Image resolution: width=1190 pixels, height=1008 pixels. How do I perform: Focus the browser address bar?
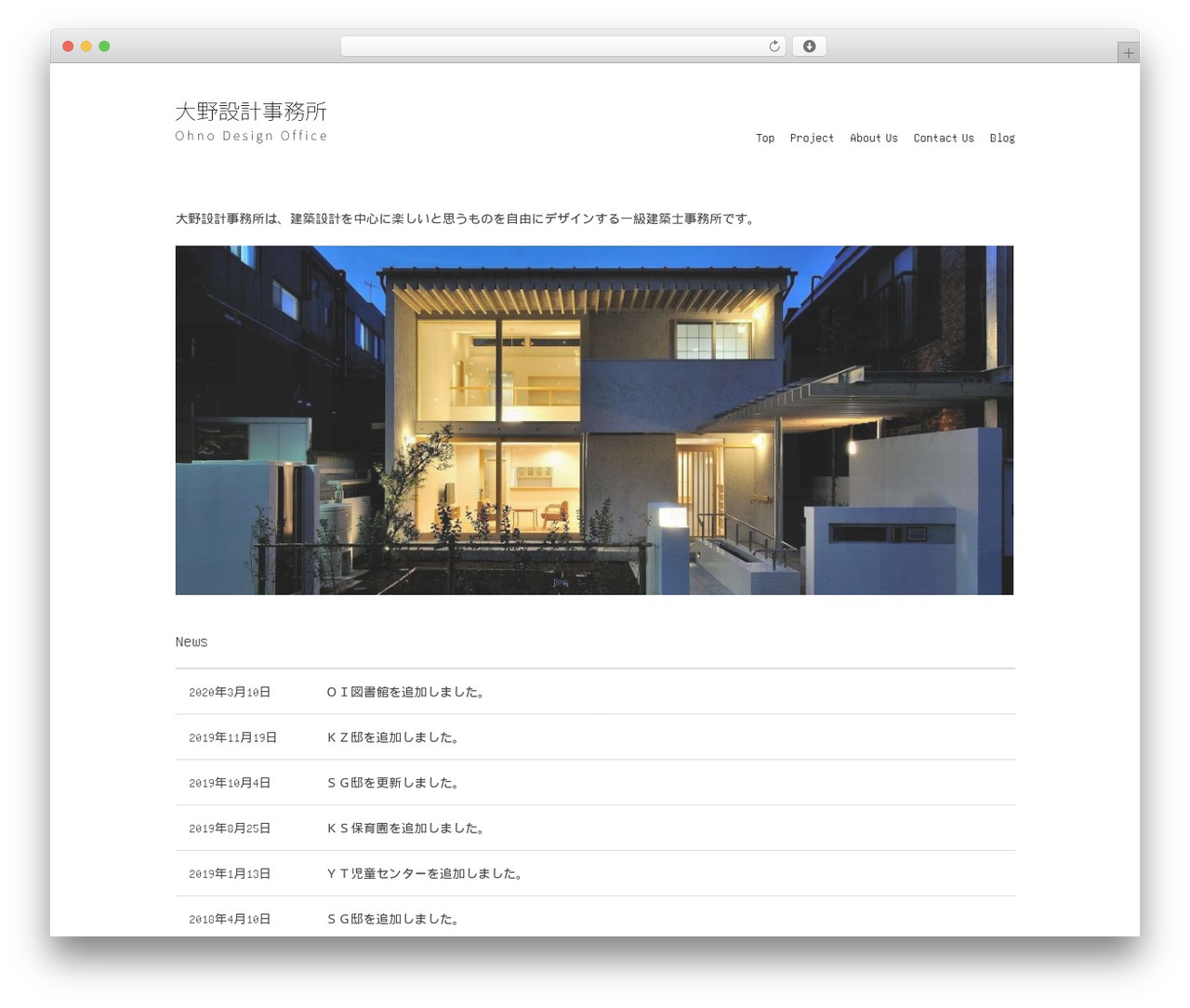(x=562, y=46)
